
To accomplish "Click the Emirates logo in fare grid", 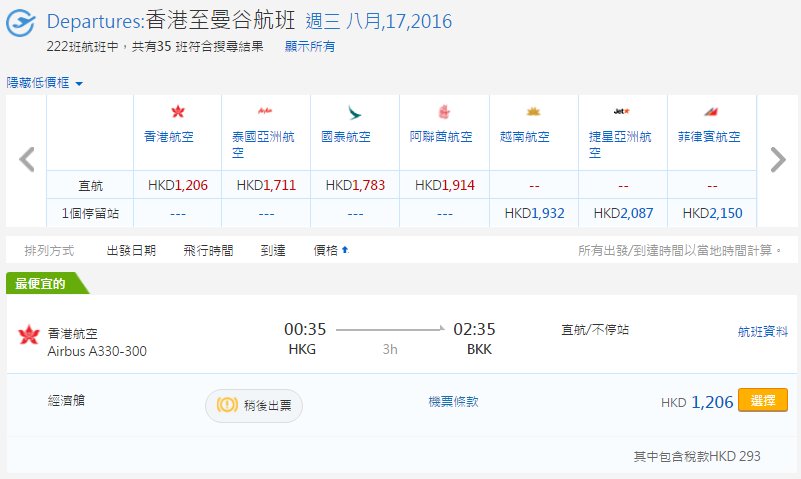I will [x=444, y=111].
